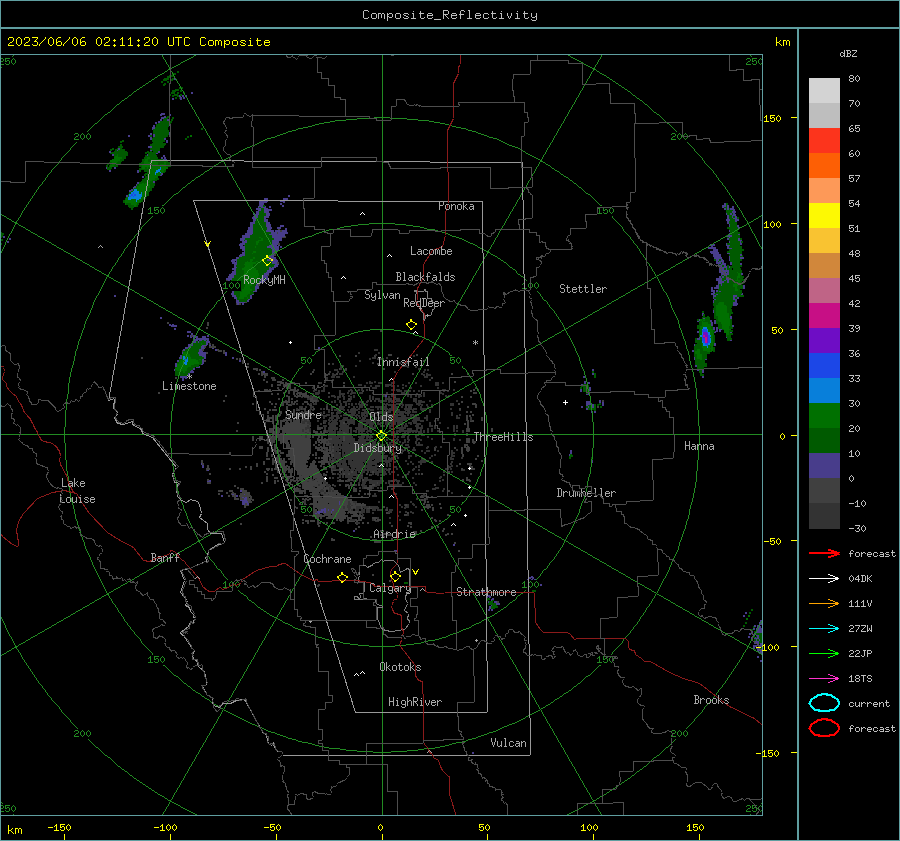900x841 pixels.
Task: Click the Vulcan city label
Action: click(x=508, y=743)
